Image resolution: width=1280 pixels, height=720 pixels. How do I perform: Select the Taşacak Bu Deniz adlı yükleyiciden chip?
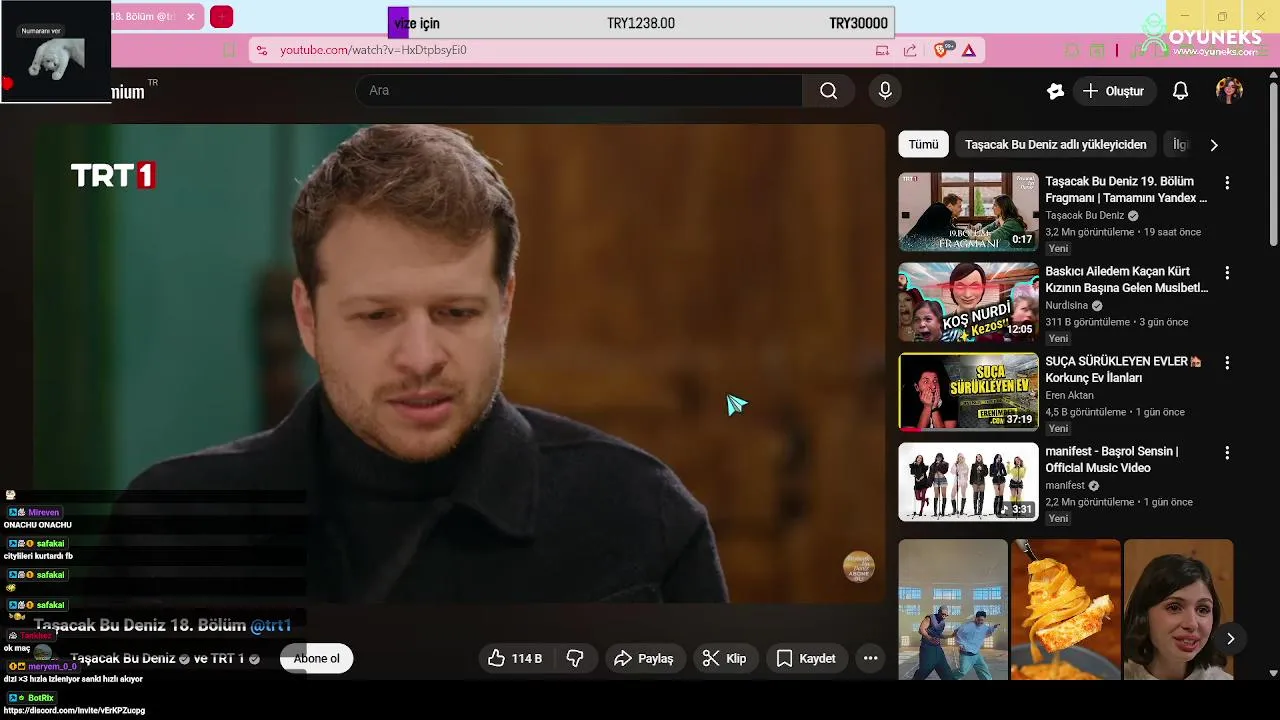click(x=1055, y=145)
